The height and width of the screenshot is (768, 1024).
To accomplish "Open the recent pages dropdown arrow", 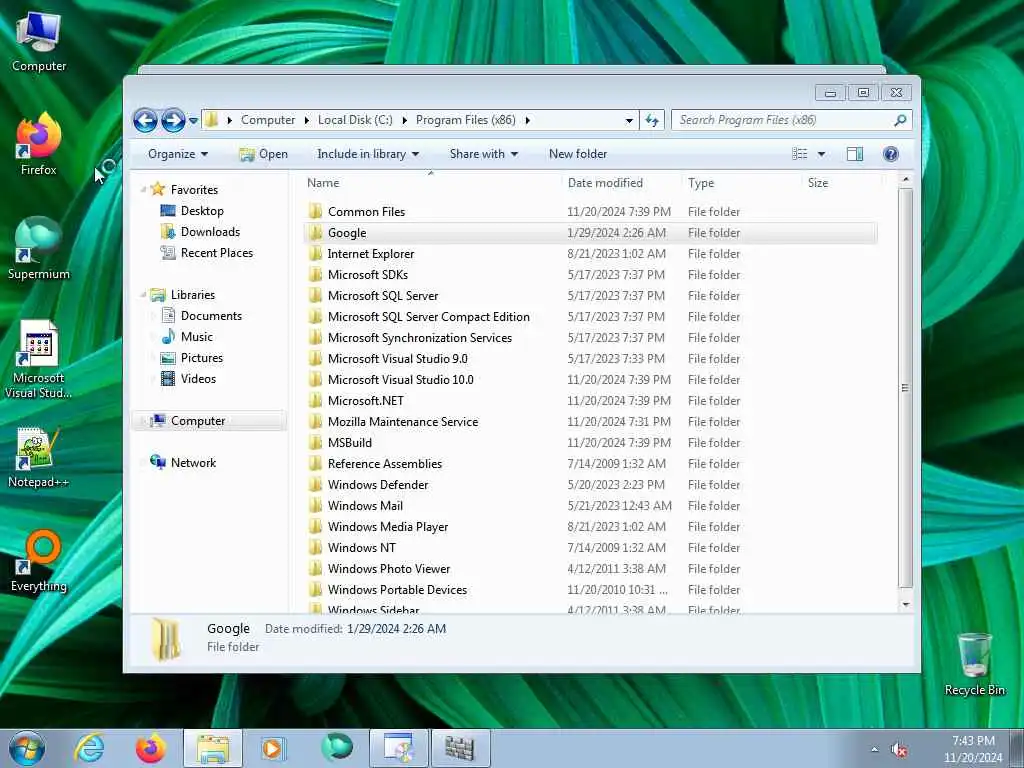I will (x=193, y=121).
